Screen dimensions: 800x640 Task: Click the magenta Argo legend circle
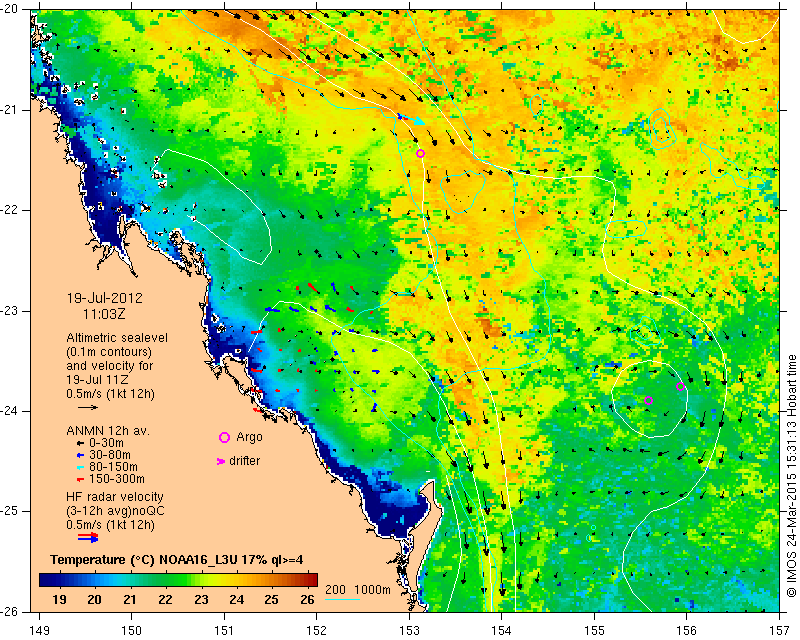(224, 437)
